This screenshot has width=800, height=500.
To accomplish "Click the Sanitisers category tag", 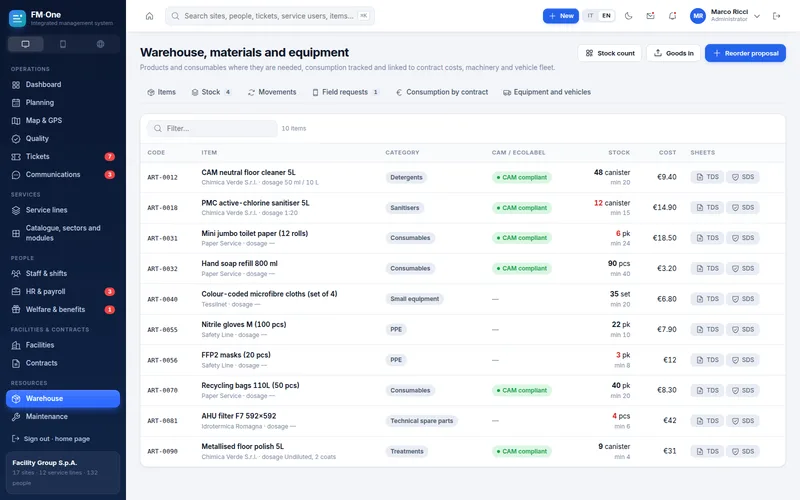I will pyautogui.click(x=405, y=208).
